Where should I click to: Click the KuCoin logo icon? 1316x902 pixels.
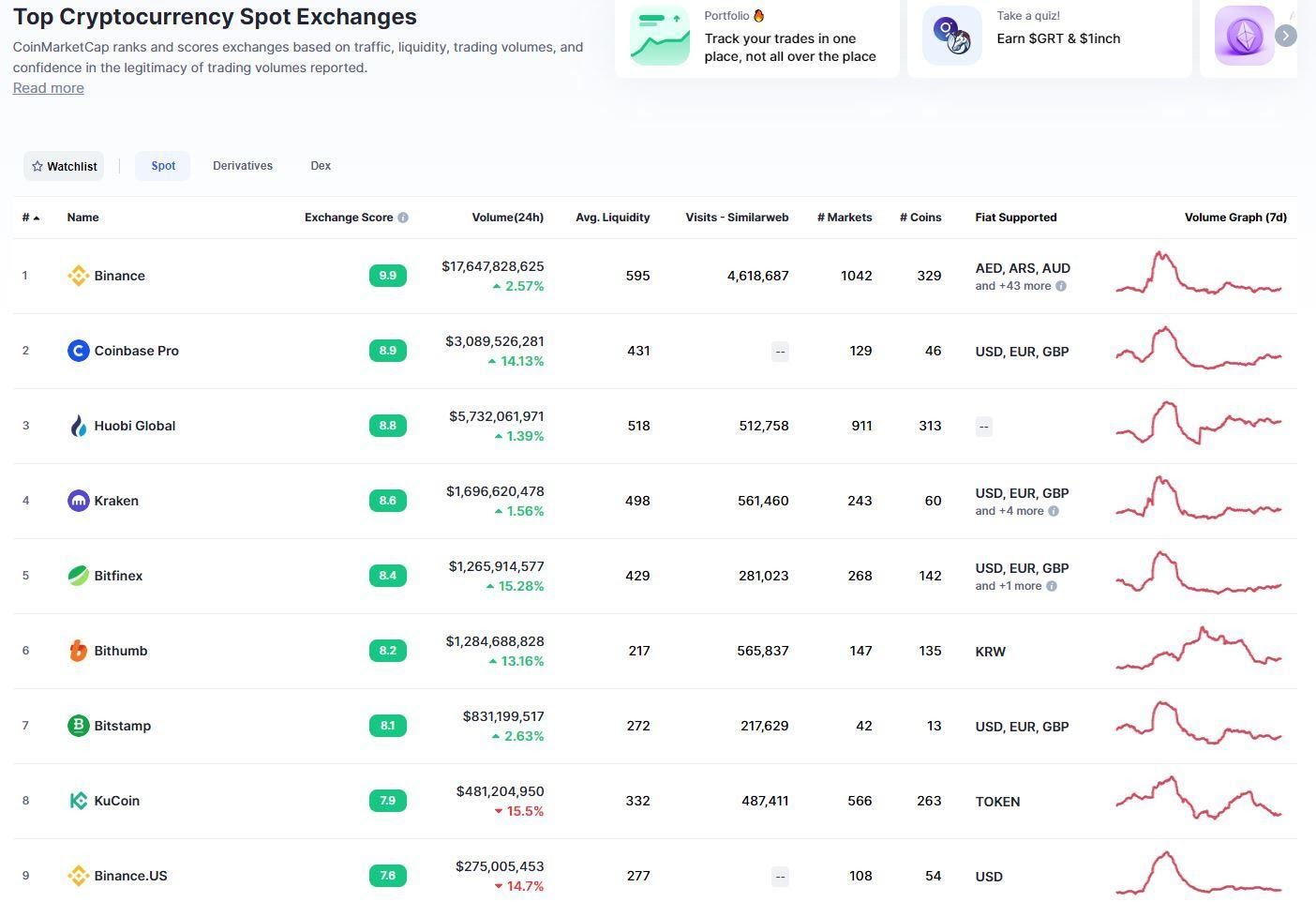(78, 801)
